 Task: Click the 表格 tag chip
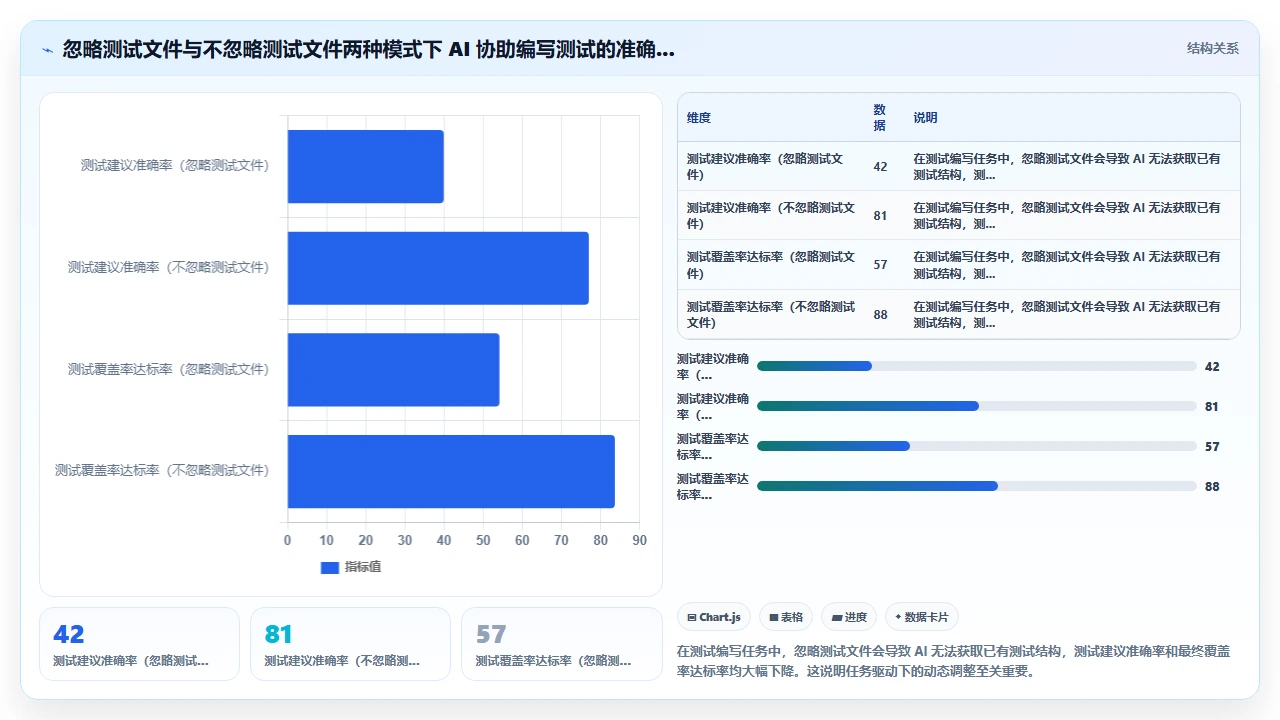tap(786, 617)
